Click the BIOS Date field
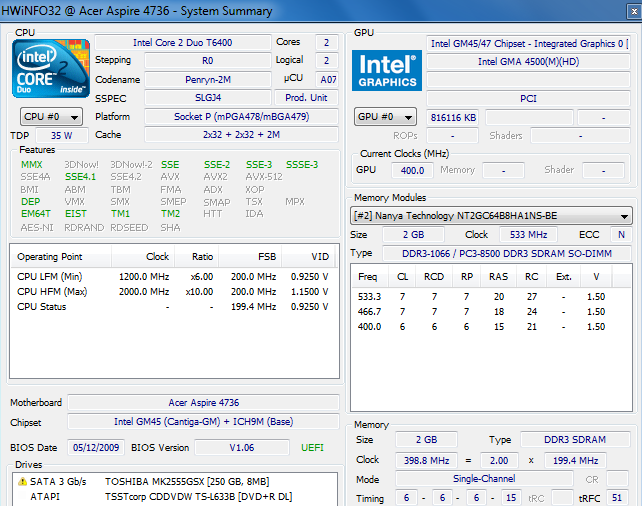The image size is (642, 506). tap(94, 447)
